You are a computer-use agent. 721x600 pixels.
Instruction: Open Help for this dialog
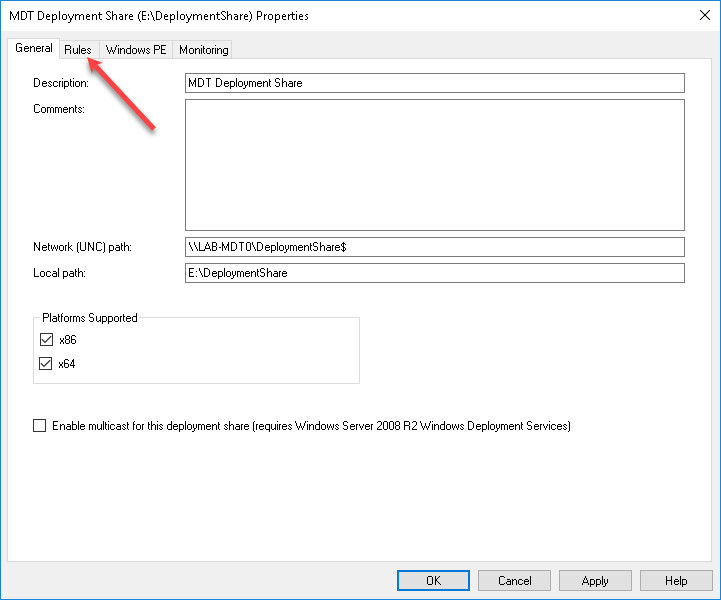676,581
